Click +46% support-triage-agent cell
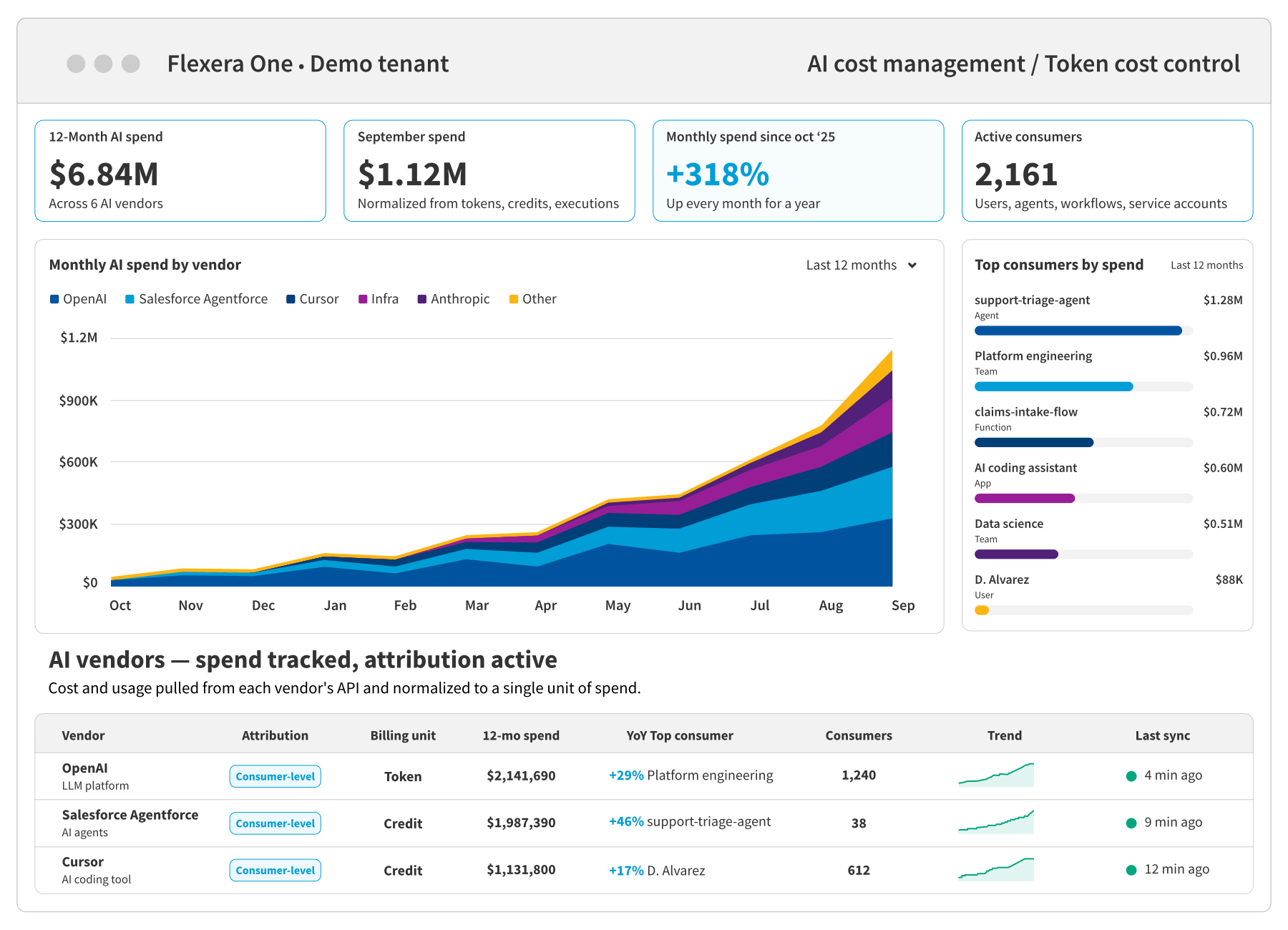Image resolution: width=1288 pixels, height=930 pixels. pyautogui.click(x=690, y=822)
